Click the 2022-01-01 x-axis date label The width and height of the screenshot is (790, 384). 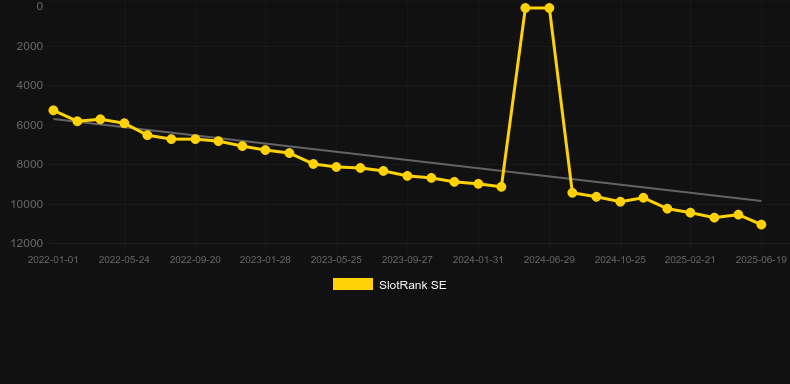coord(53,260)
